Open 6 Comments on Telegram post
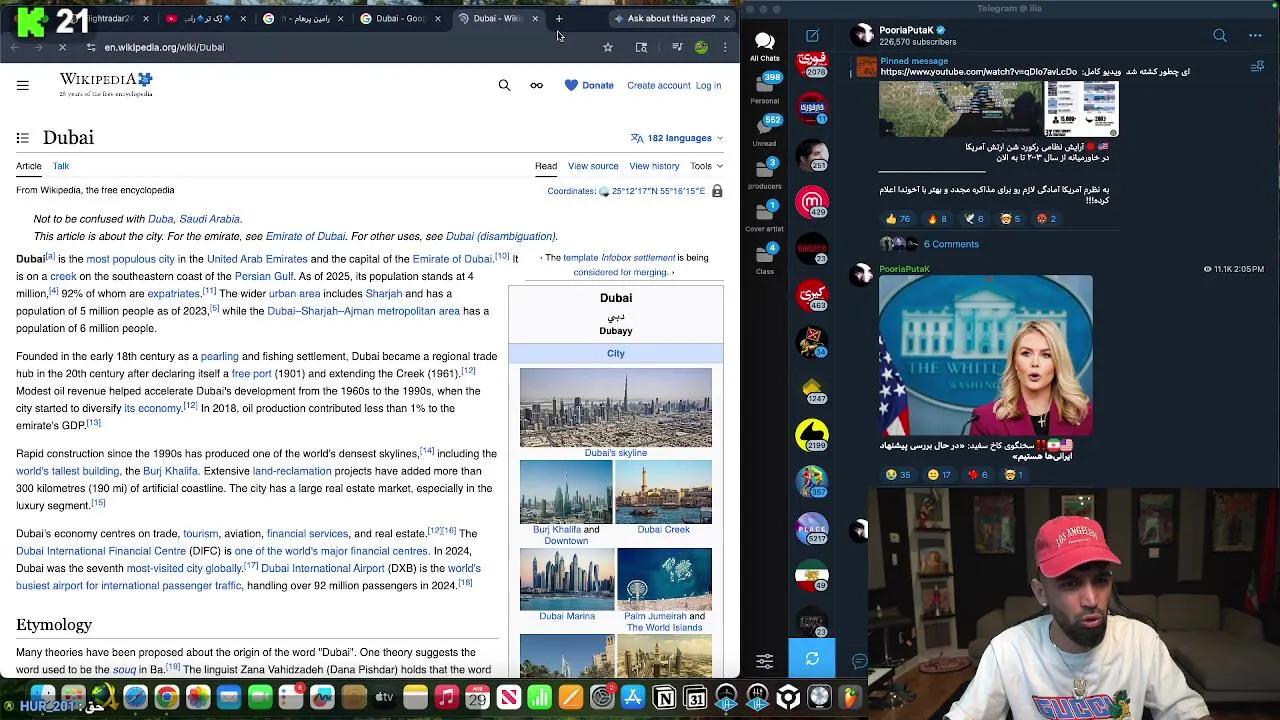1280x720 pixels. tap(951, 244)
